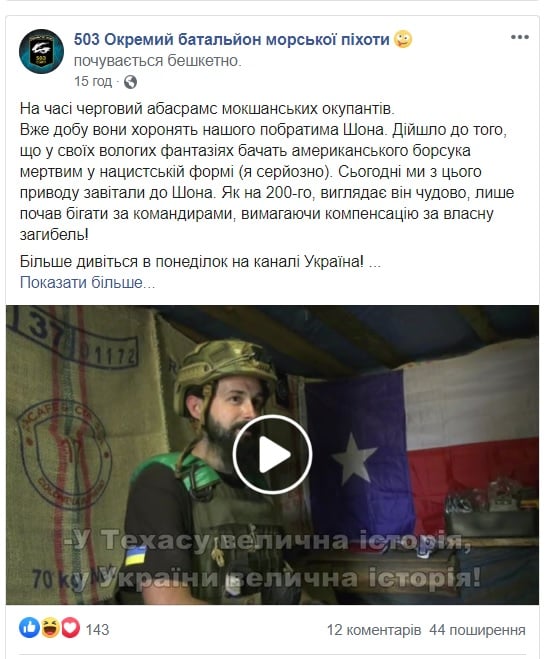Play the video with the play button
553x659 pixels.
click(x=272, y=454)
